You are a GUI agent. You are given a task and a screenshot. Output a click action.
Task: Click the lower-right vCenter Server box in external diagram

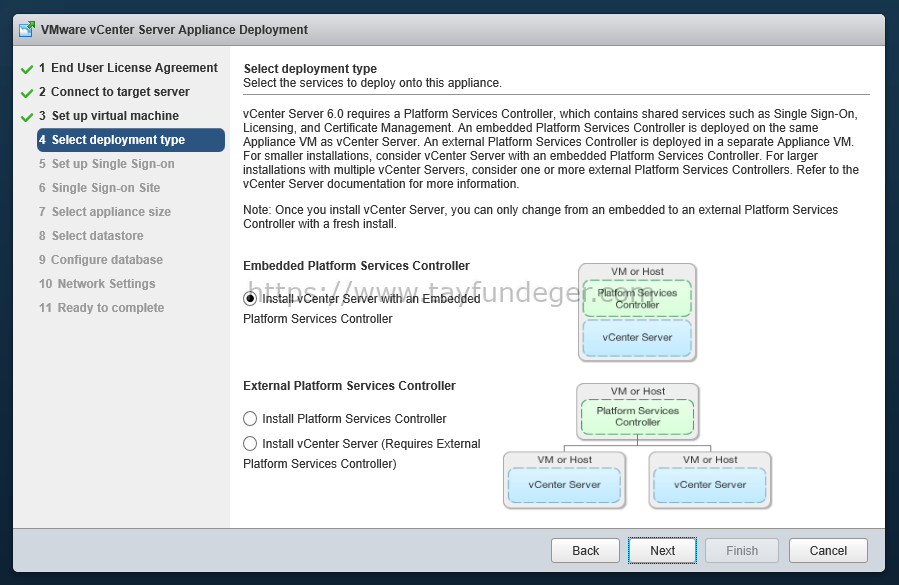(x=710, y=485)
